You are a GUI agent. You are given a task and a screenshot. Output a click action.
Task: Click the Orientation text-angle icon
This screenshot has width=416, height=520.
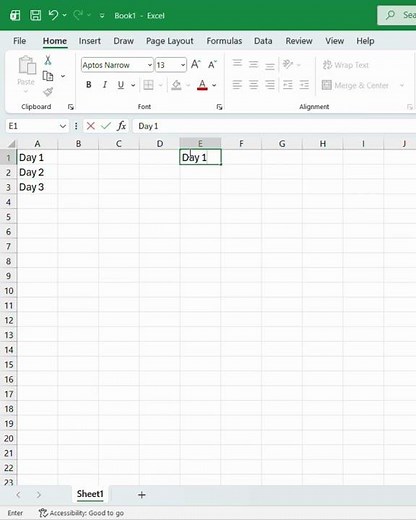(x=288, y=64)
